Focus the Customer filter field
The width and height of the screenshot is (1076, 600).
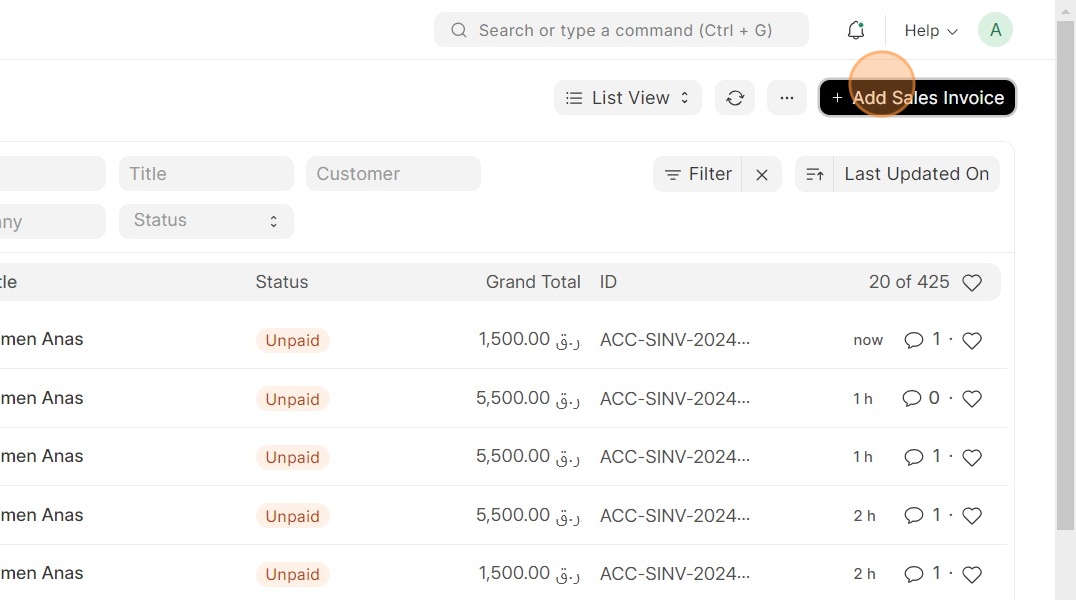(x=393, y=174)
